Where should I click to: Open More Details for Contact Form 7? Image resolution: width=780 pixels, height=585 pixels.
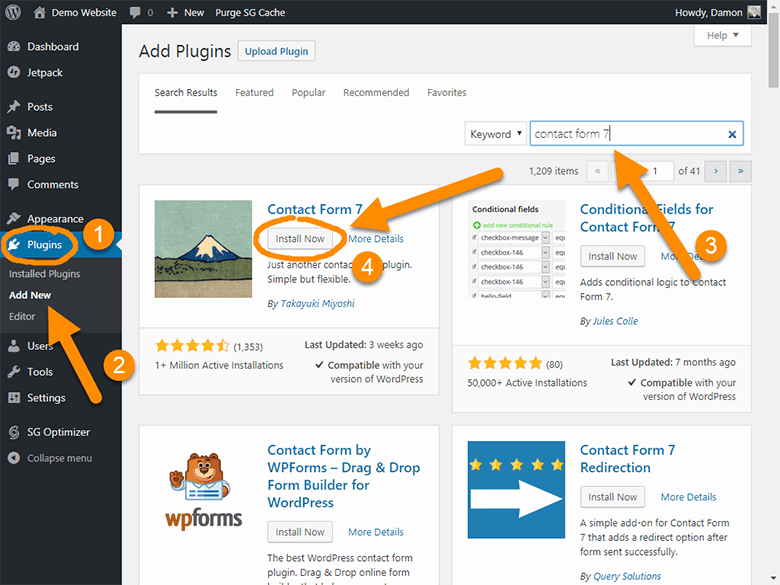376,239
